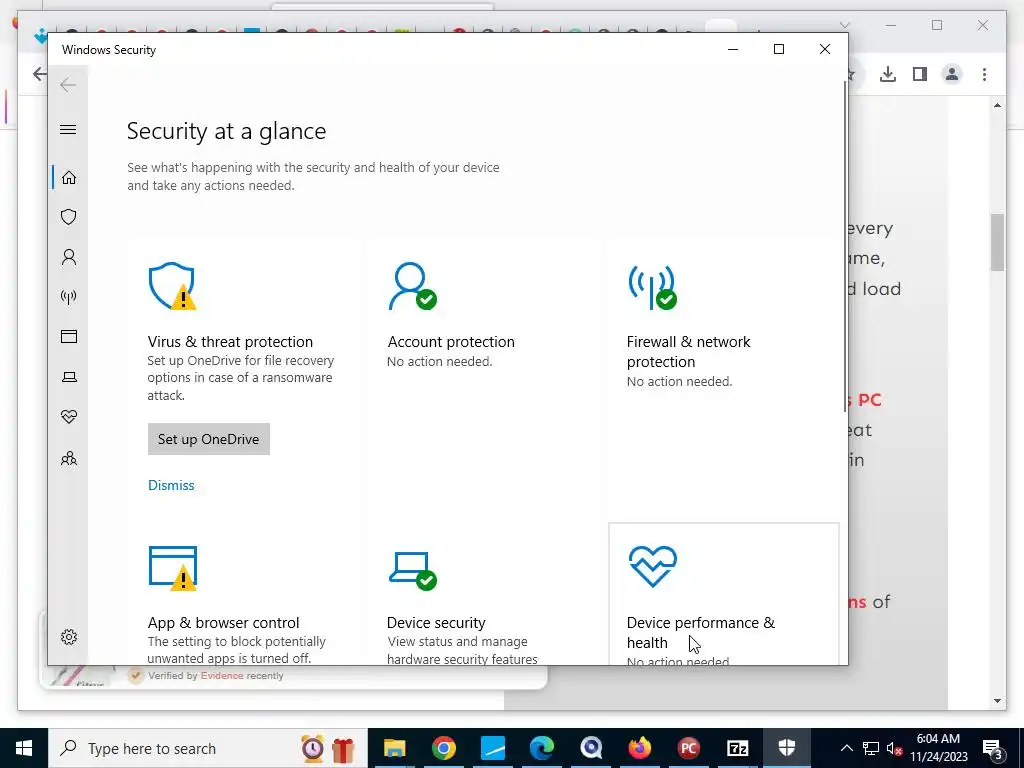Screen dimensions: 1024x768
Task: Toggle Chrome side panel icon
Action: (x=920, y=74)
